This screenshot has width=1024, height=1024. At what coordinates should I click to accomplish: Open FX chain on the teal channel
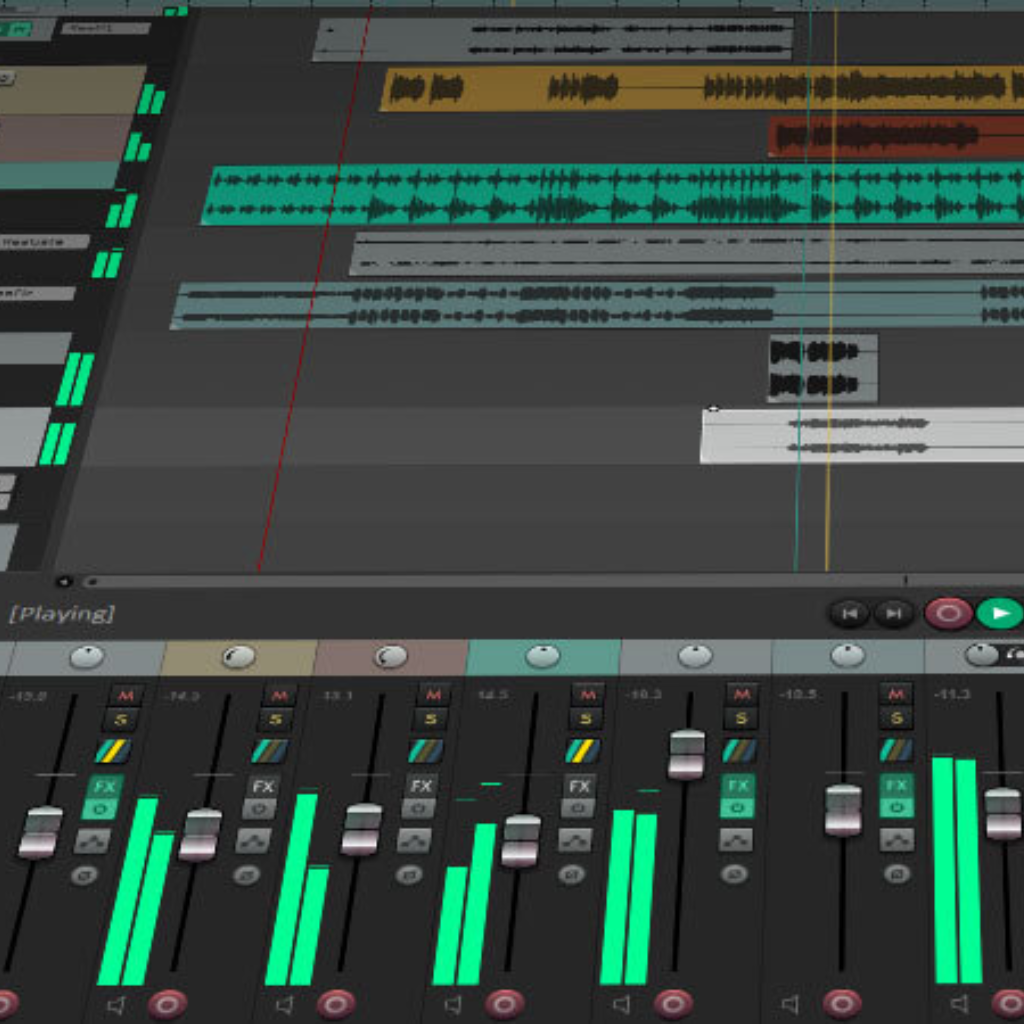point(579,786)
